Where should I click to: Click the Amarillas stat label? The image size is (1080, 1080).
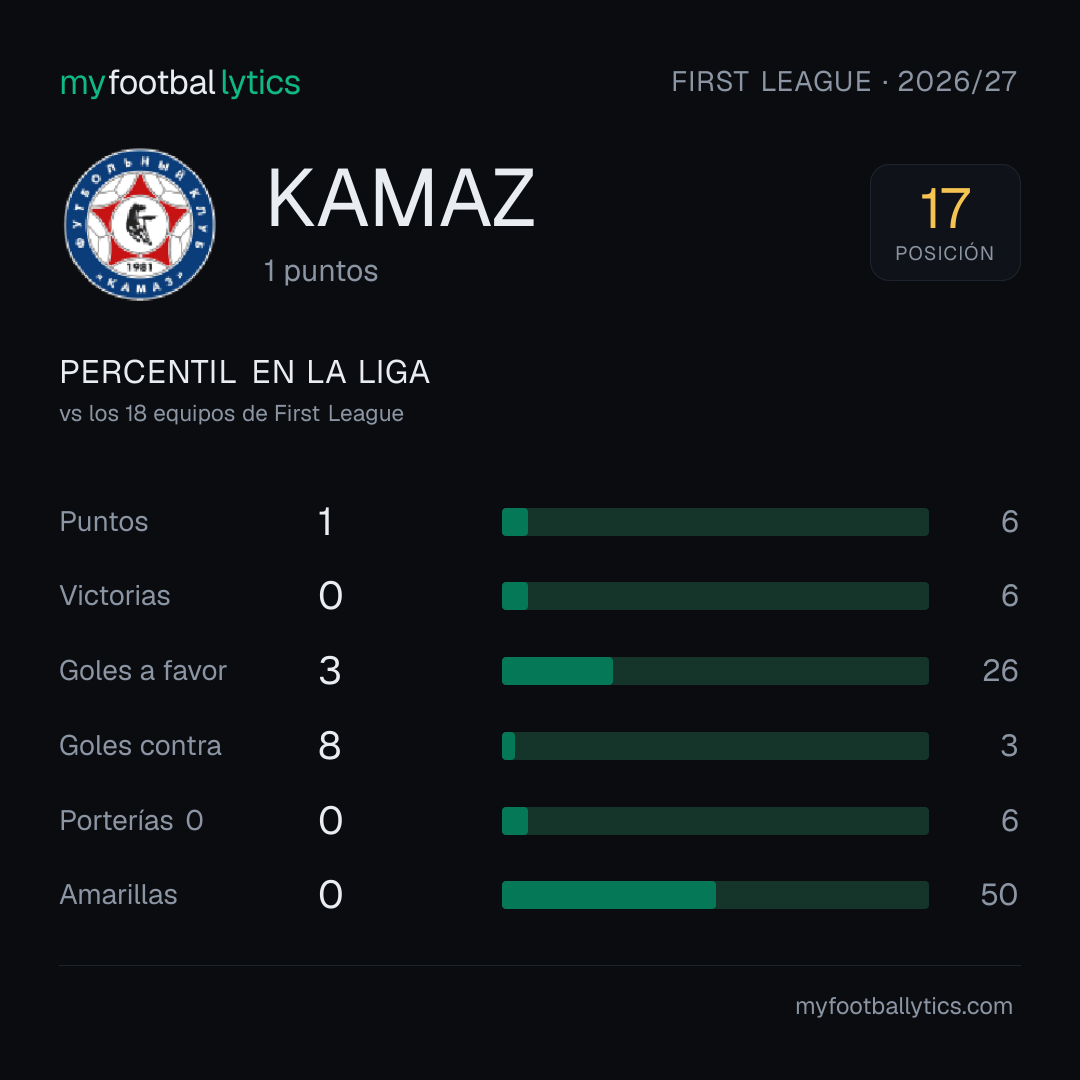(x=118, y=895)
